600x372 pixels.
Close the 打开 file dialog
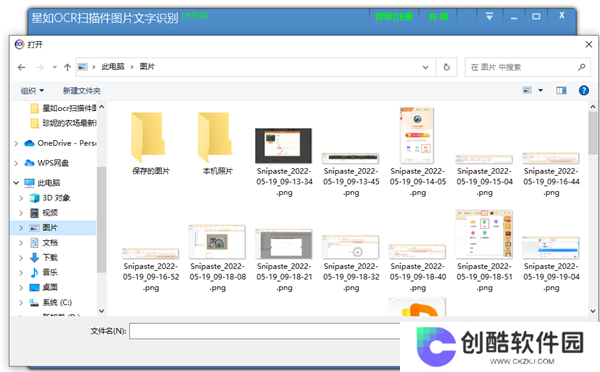pyautogui.click(x=589, y=44)
